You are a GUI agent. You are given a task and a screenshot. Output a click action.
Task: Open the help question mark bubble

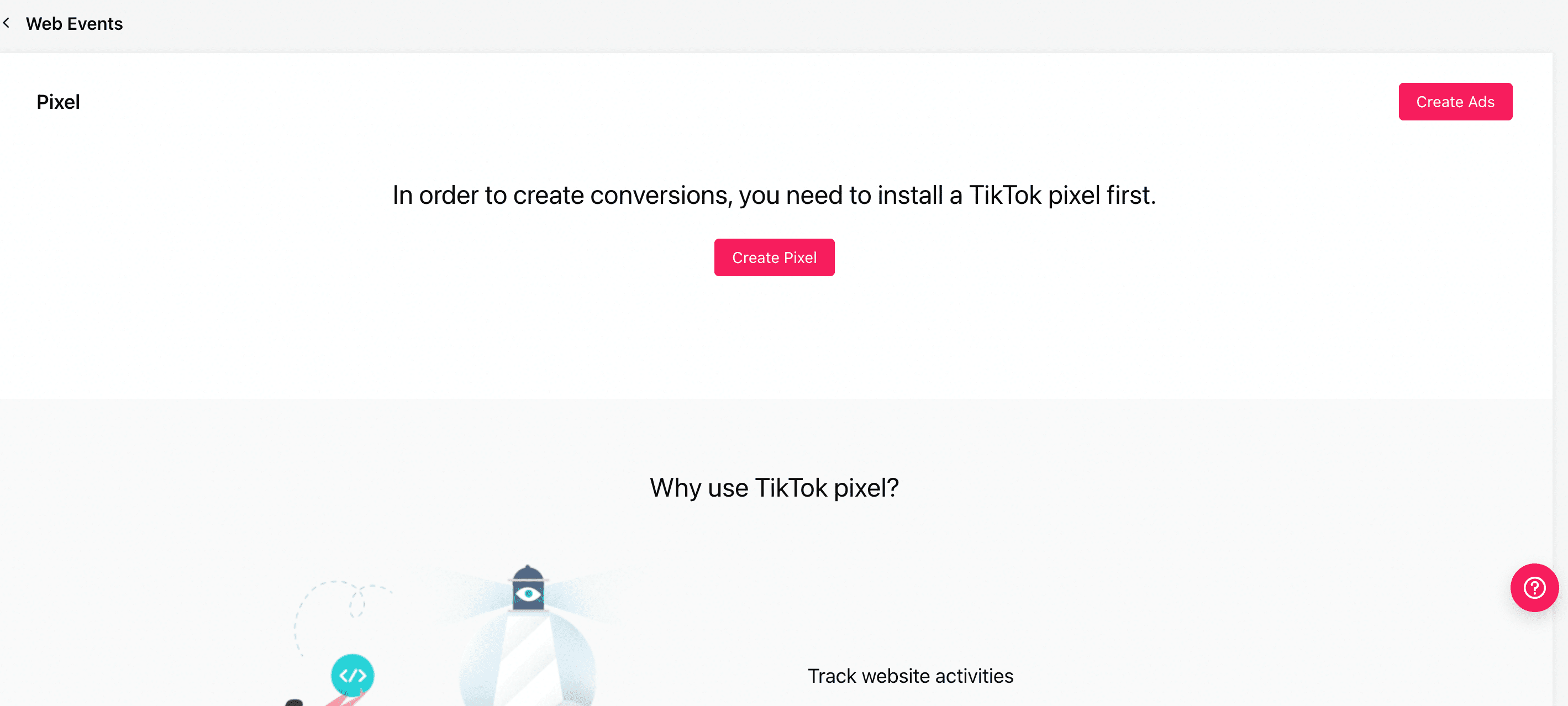click(1534, 588)
